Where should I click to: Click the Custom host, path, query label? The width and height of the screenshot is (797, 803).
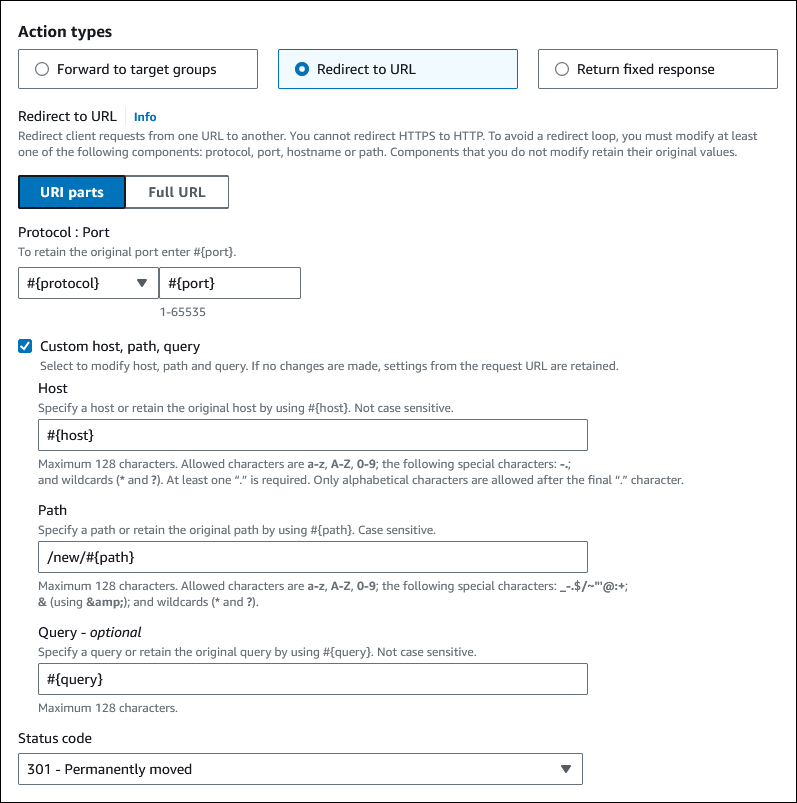click(120, 347)
